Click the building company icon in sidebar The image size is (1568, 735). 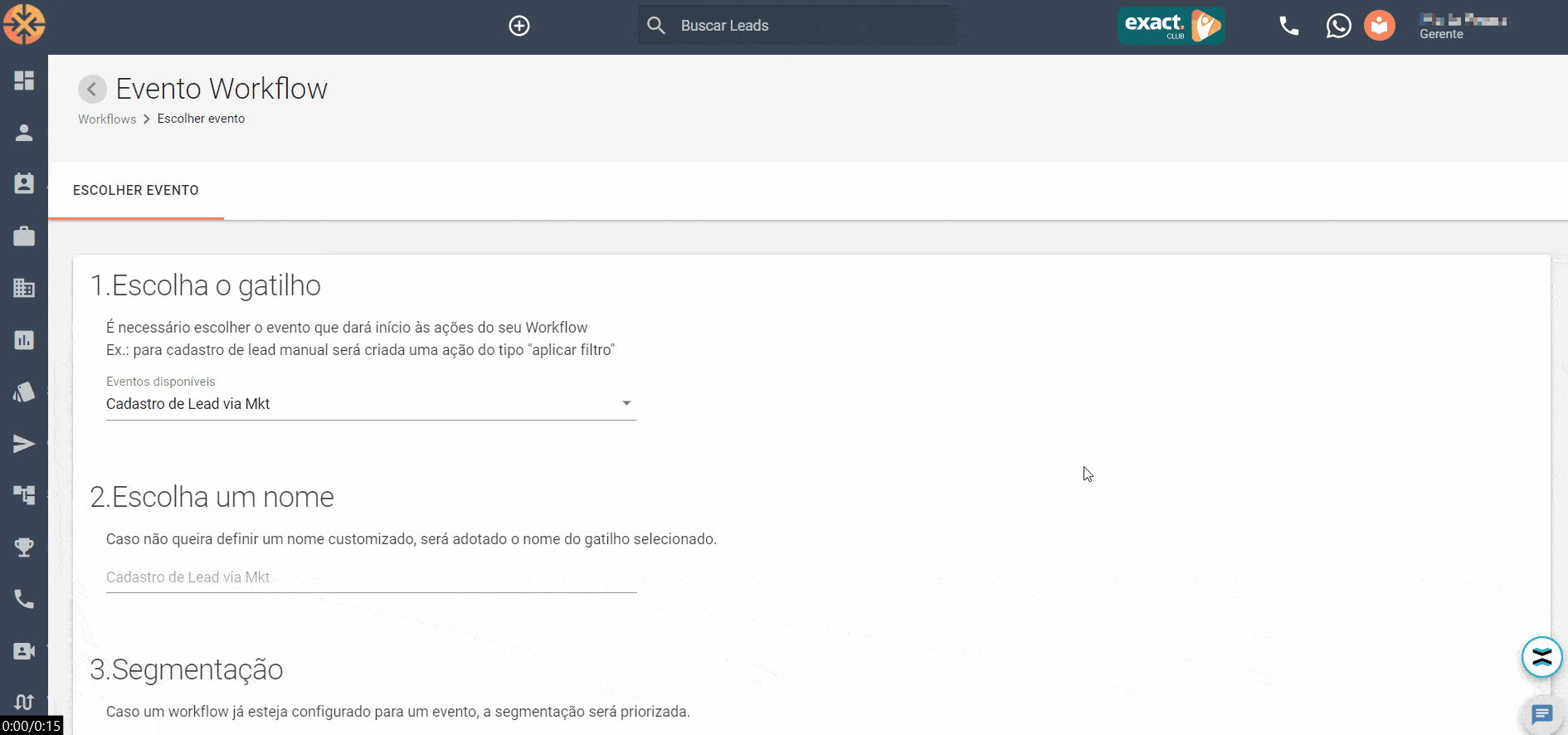click(24, 288)
